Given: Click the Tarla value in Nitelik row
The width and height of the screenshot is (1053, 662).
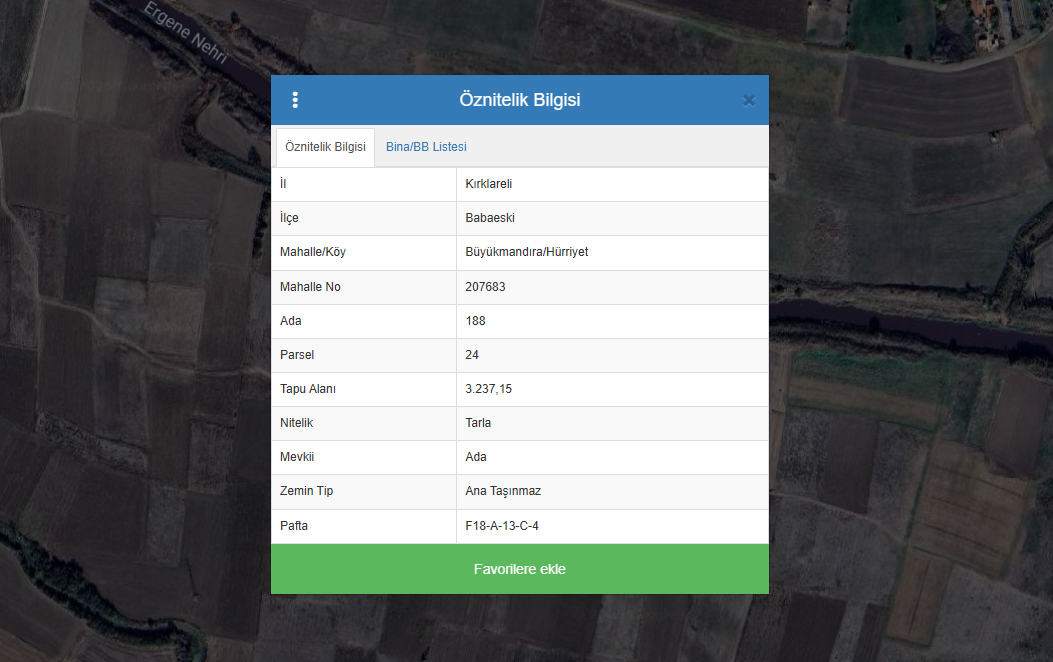Looking at the screenshot, I should 478,423.
